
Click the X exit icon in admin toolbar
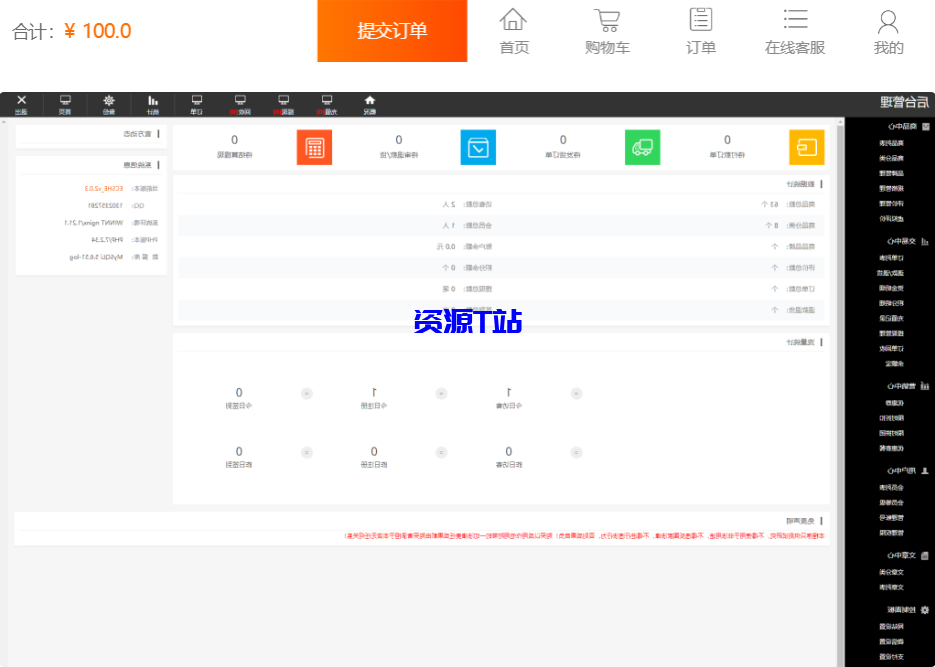(22, 104)
